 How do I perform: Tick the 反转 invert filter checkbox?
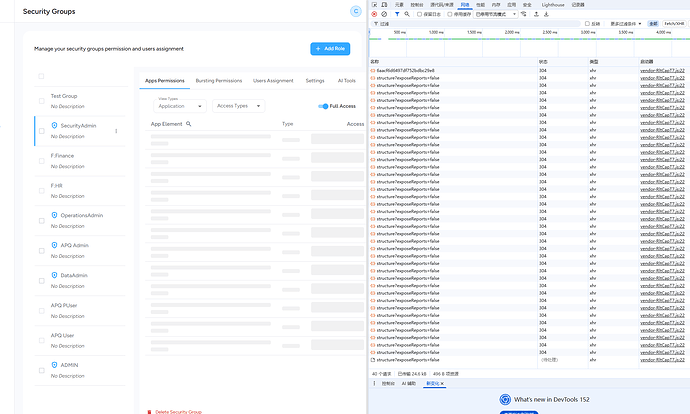click(587, 24)
